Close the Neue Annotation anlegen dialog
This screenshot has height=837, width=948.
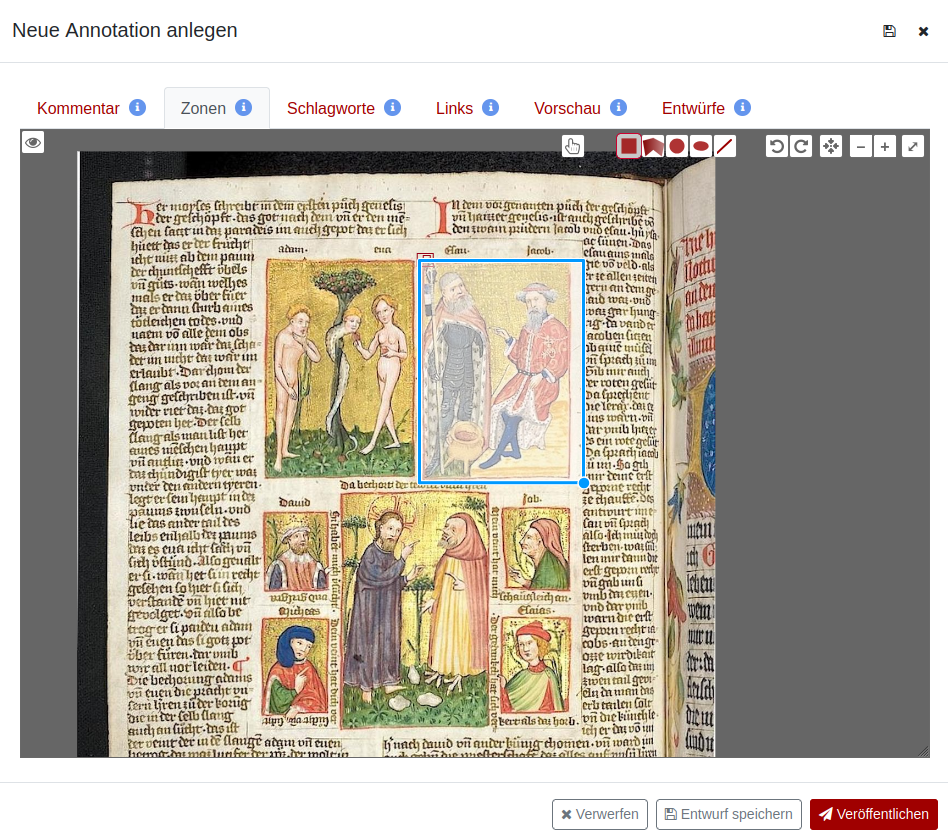tap(923, 31)
